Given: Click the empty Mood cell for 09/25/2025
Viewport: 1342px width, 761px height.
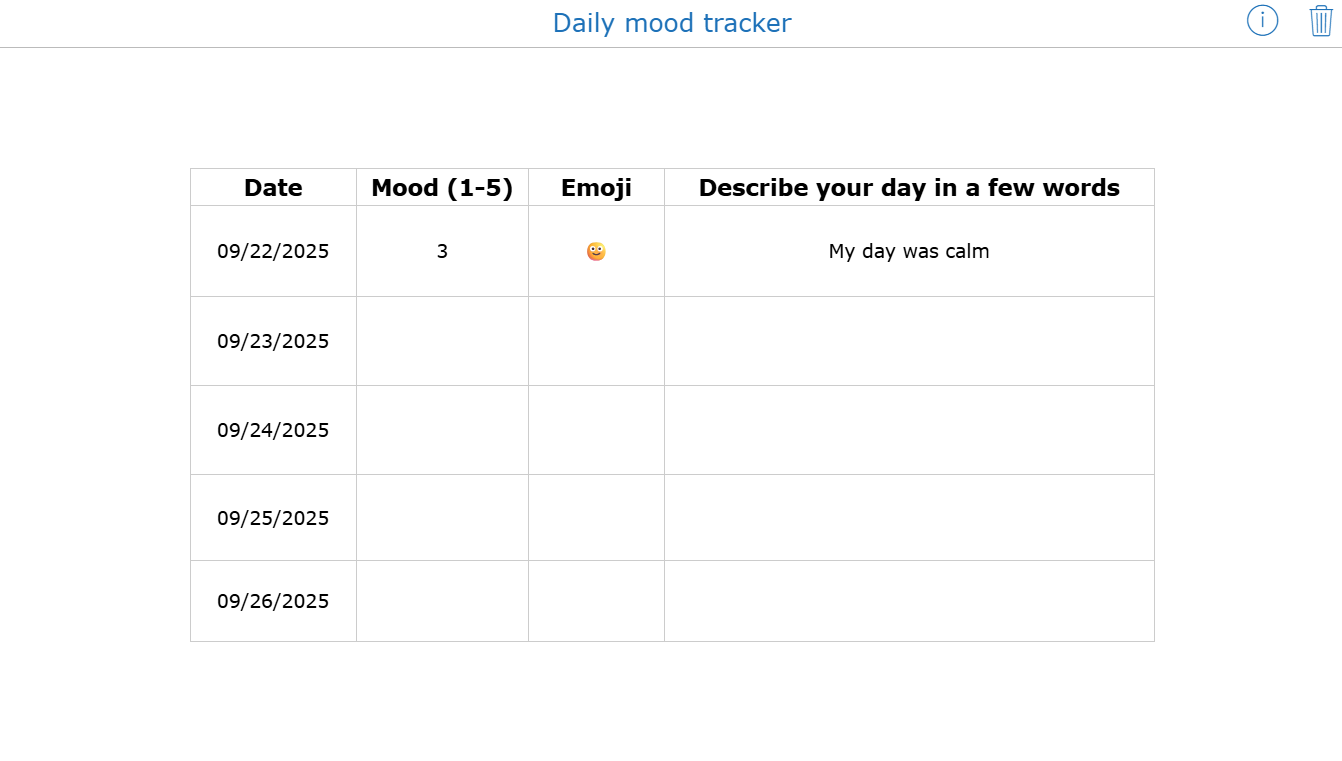Looking at the screenshot, I should (441, 517).
